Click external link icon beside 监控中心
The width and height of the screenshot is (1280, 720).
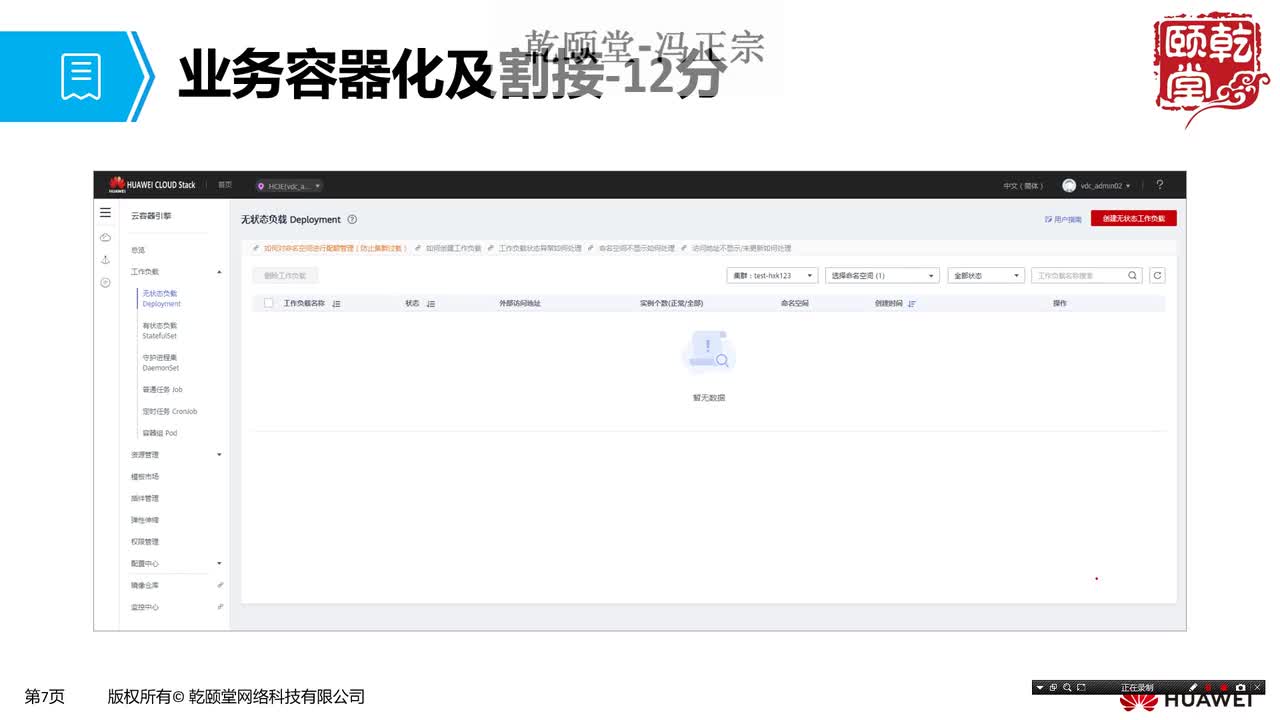[x=220, y=607]
